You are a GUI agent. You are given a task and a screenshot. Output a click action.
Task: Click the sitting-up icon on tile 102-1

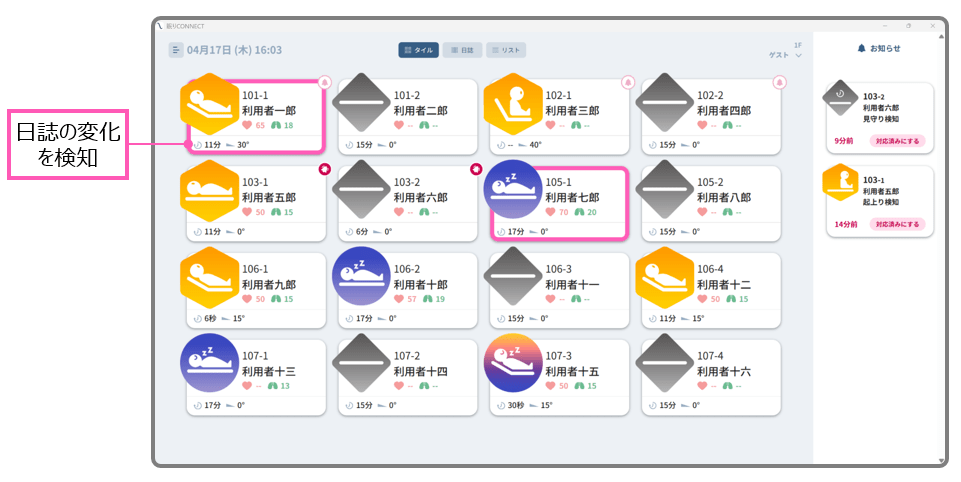pos(513,103)
